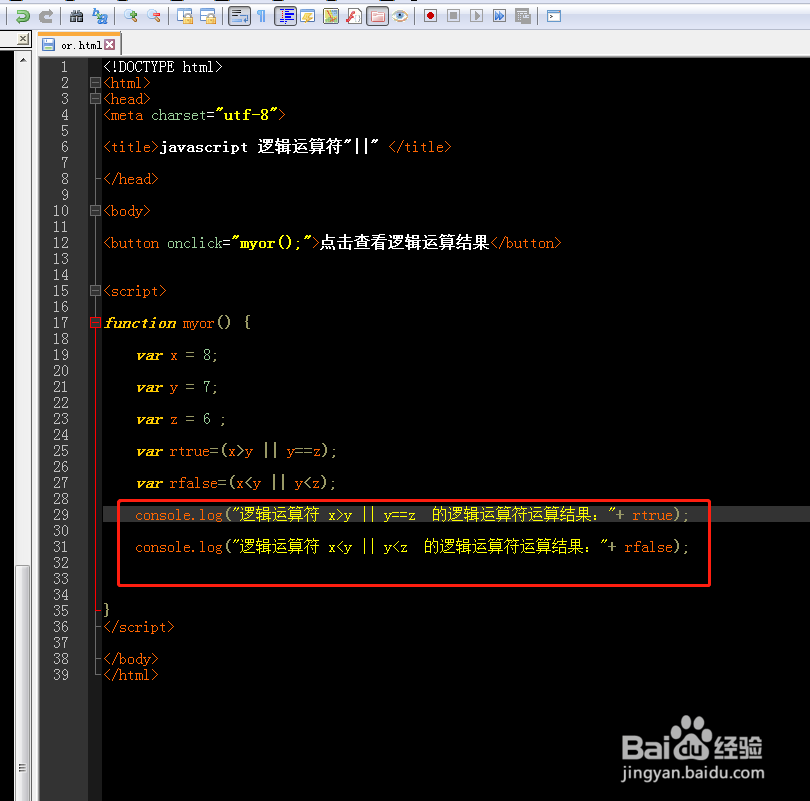Collapse the <html> fold on line 2
The width and height of the screenshot is (810, 801).
point(95,83)
